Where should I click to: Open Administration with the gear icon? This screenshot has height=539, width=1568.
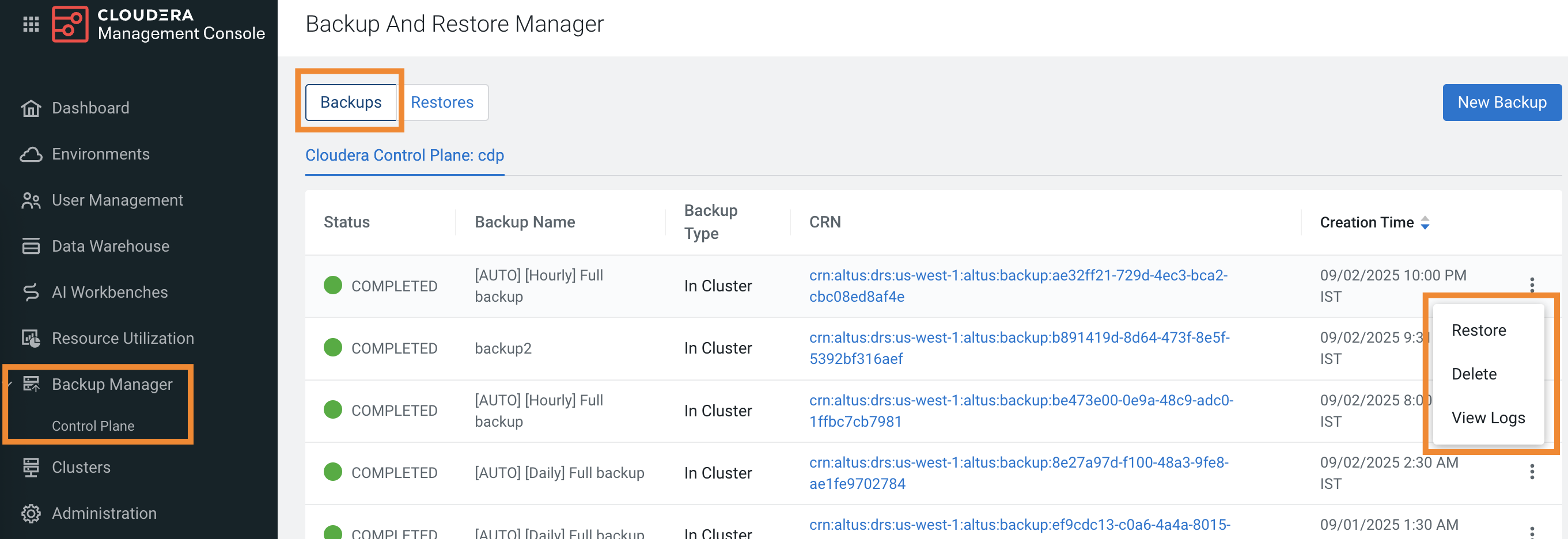tap(30, 513)
